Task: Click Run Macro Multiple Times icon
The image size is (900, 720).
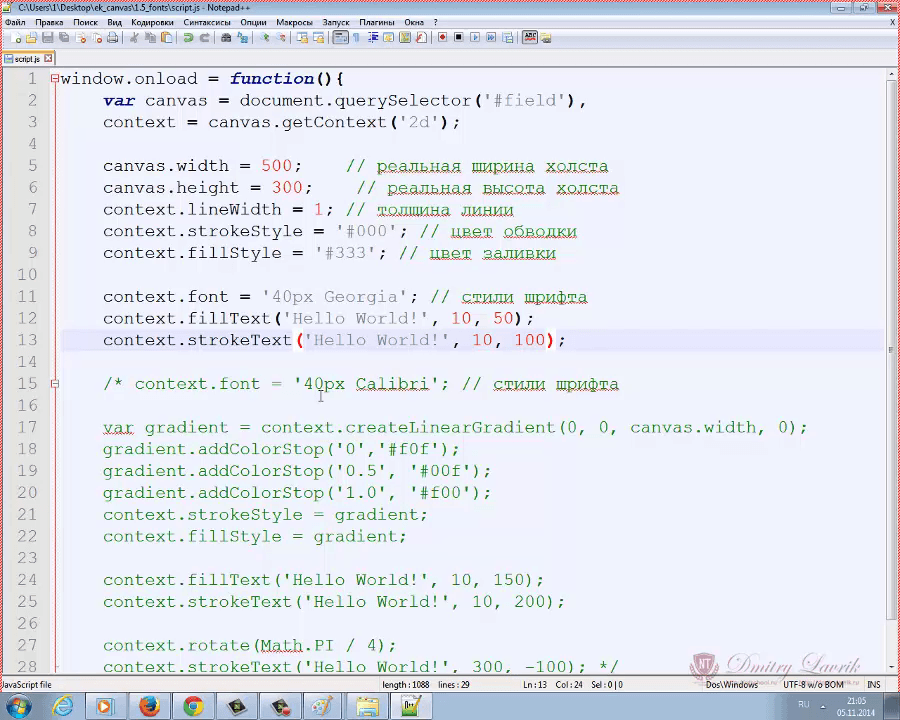Action: pyautogui.click(x=491, y=38)
